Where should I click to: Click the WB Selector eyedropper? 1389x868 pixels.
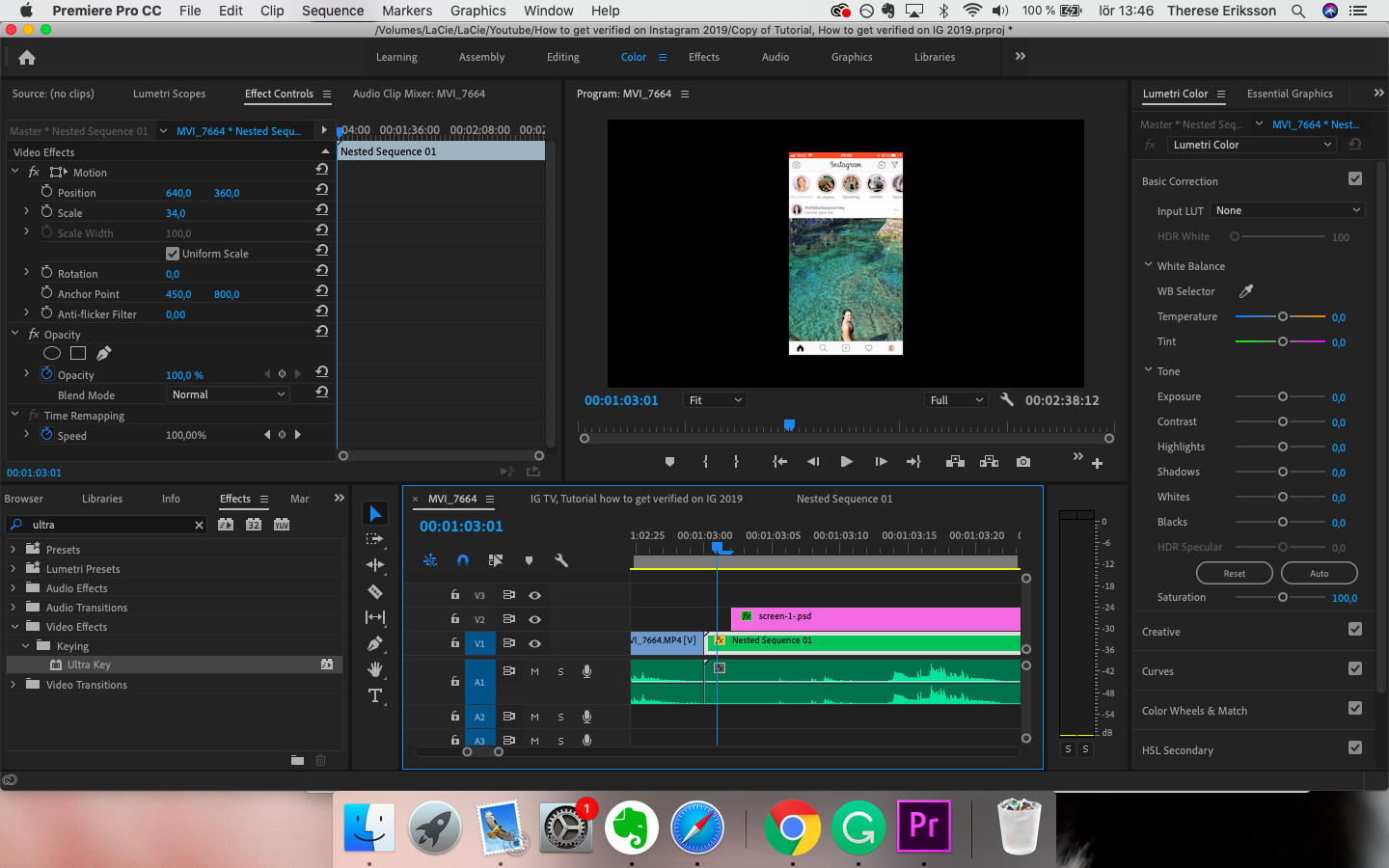tap(1245, 291)
